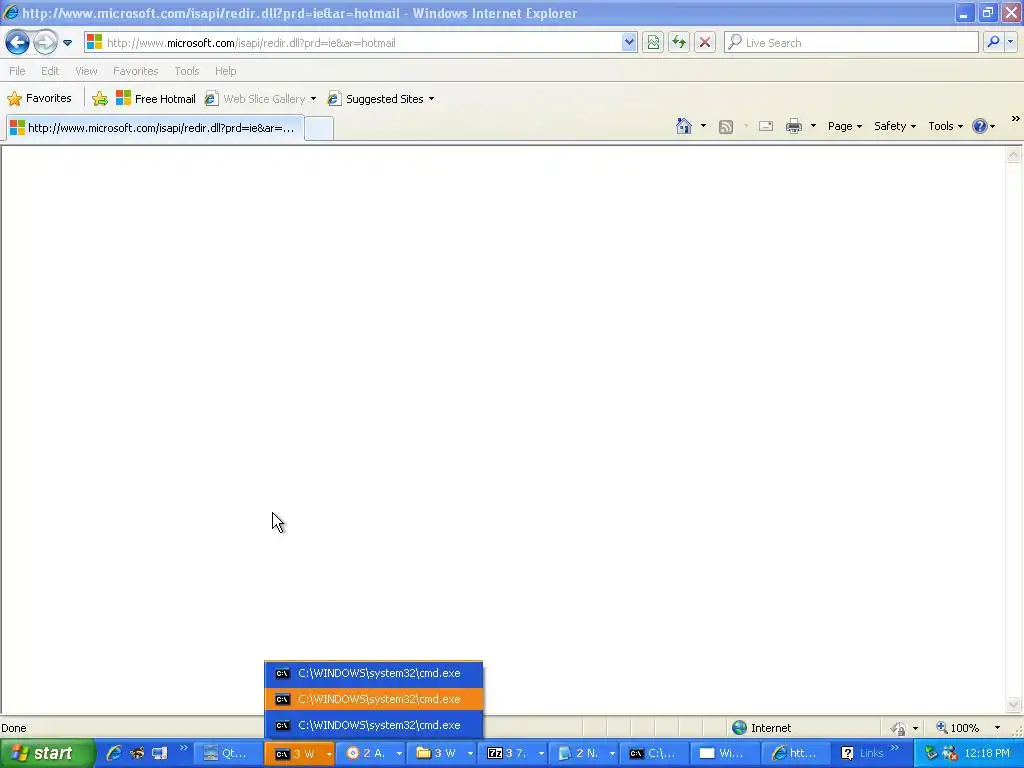Open the File menu
Viewport: 1024px width, 768px height.
pos(17,71)
